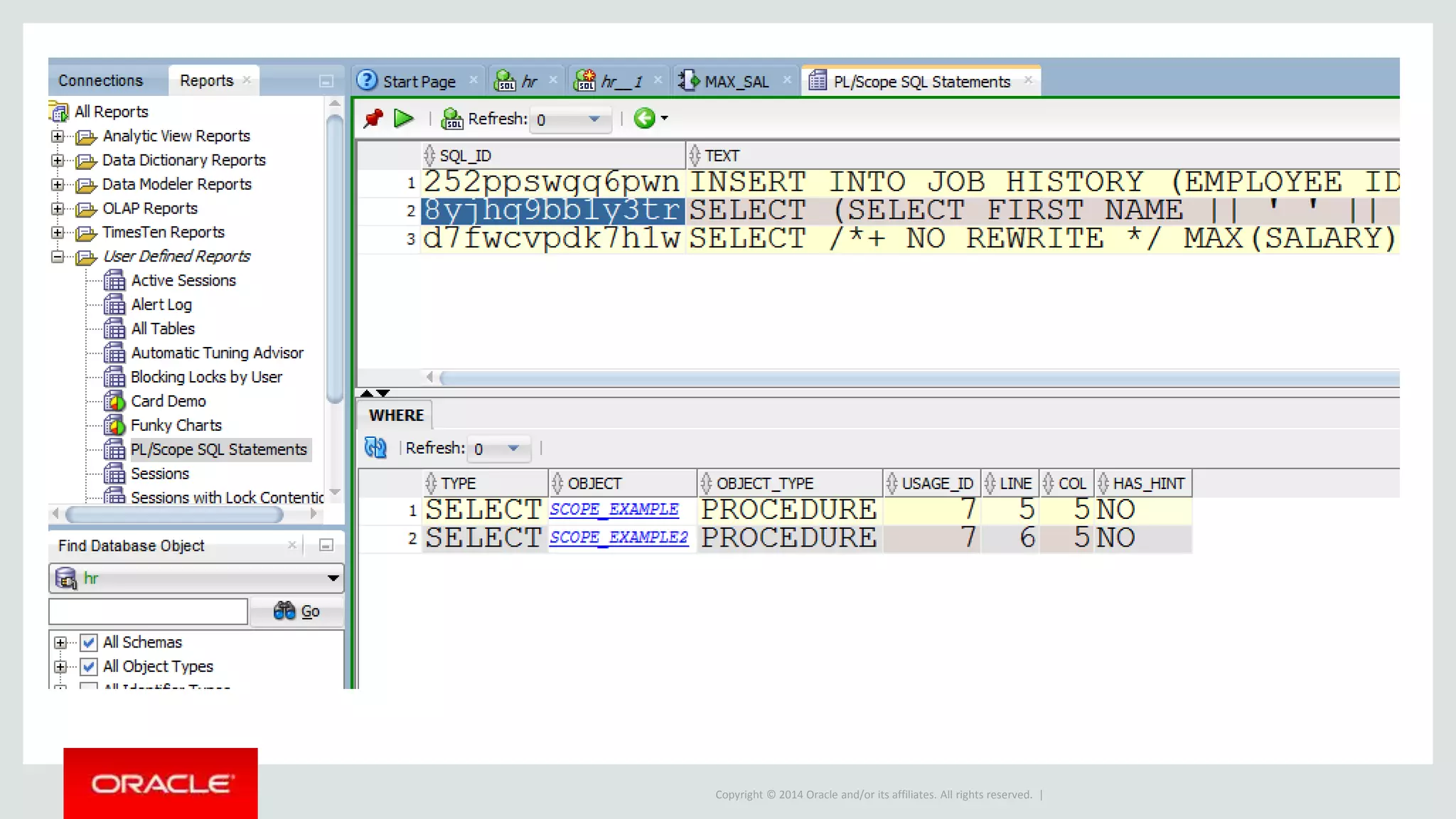Select the highlighted 8yjhq9bb1y3tr cell
The height and width of the screenshot is (819, 1456).
pos(552,210)
